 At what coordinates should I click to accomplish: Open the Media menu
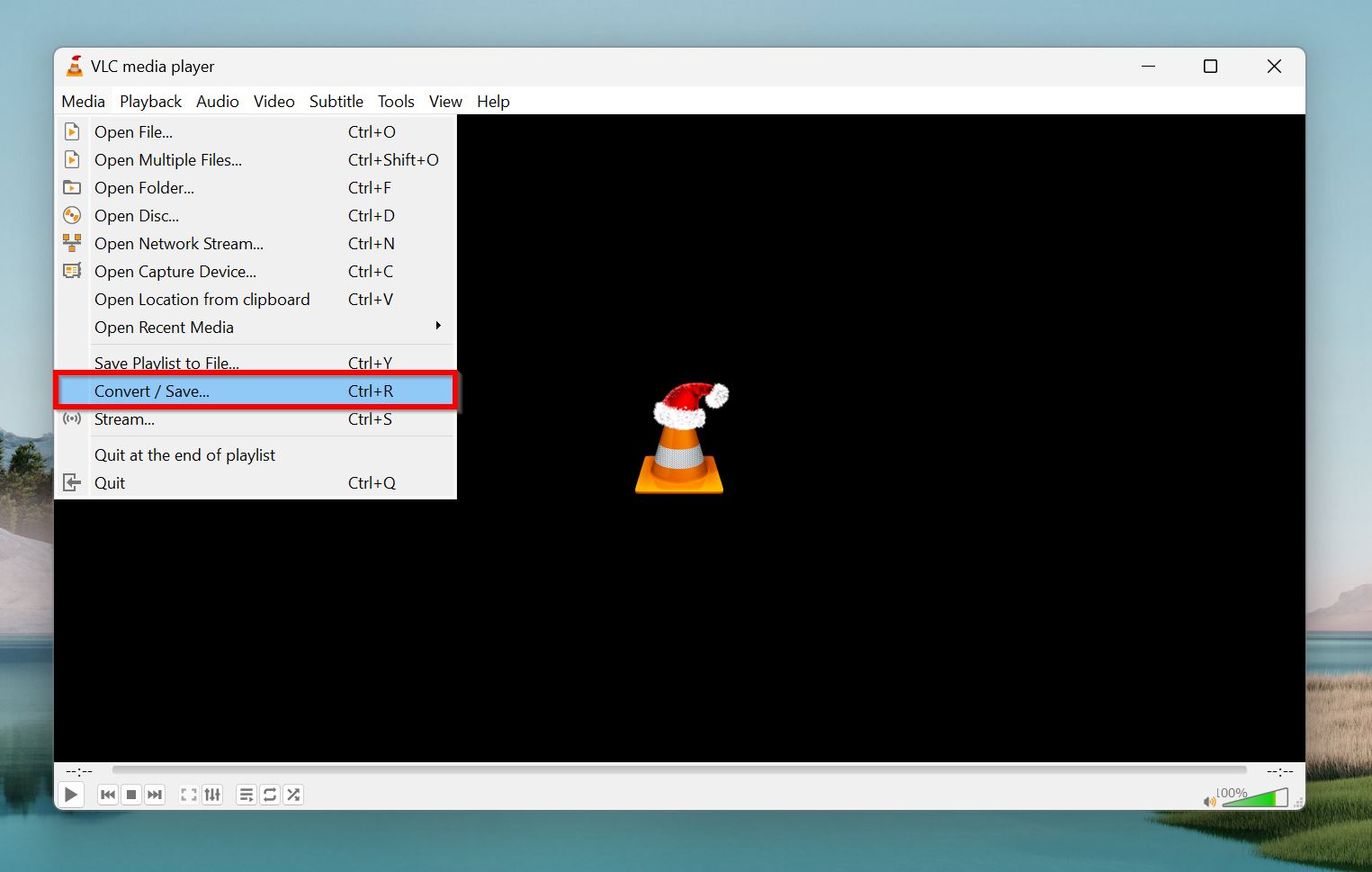(83, 102)
